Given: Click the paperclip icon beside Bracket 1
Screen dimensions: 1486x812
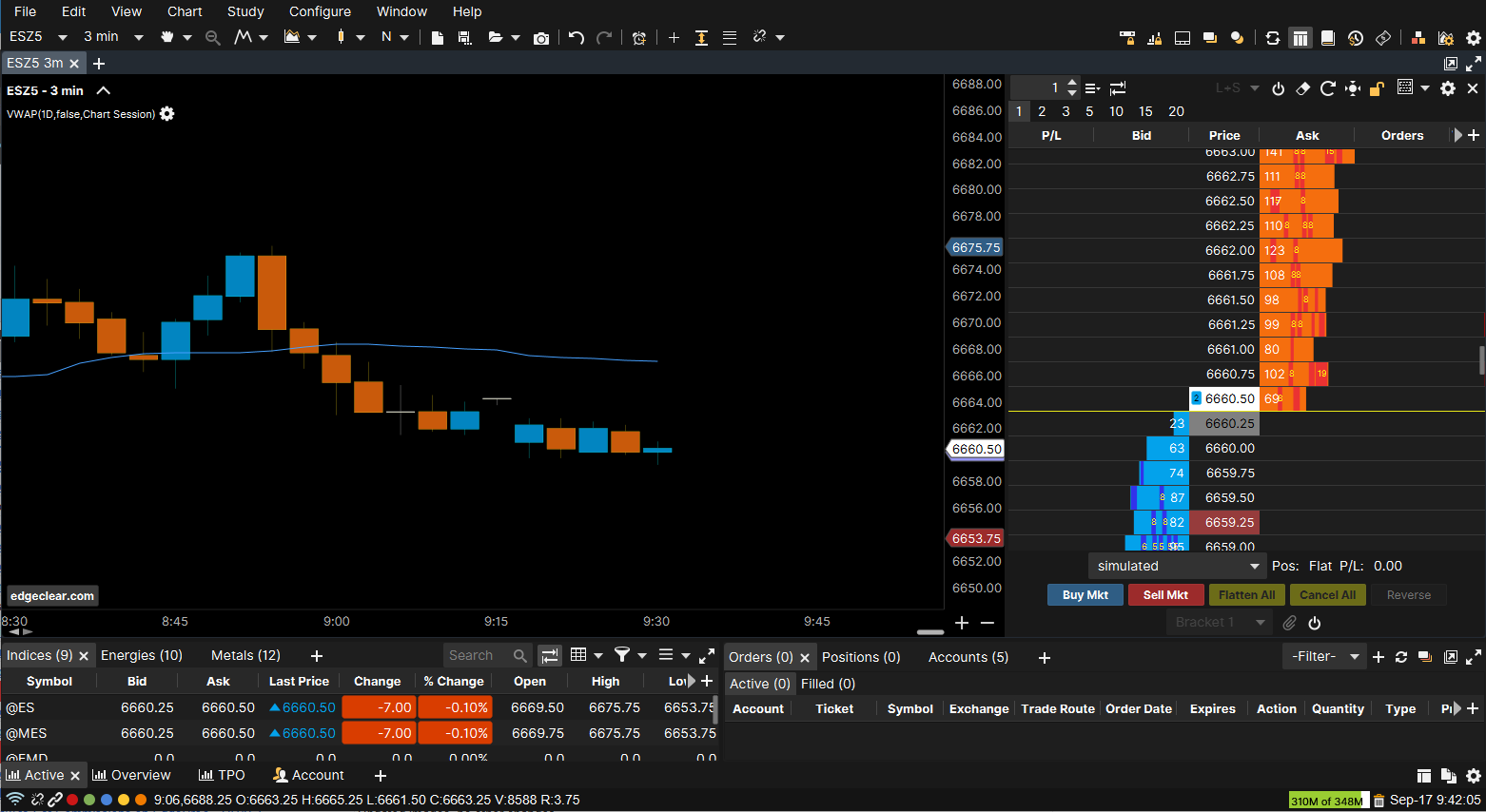Looking at the screenshot, I should [x=1289, y=623].
